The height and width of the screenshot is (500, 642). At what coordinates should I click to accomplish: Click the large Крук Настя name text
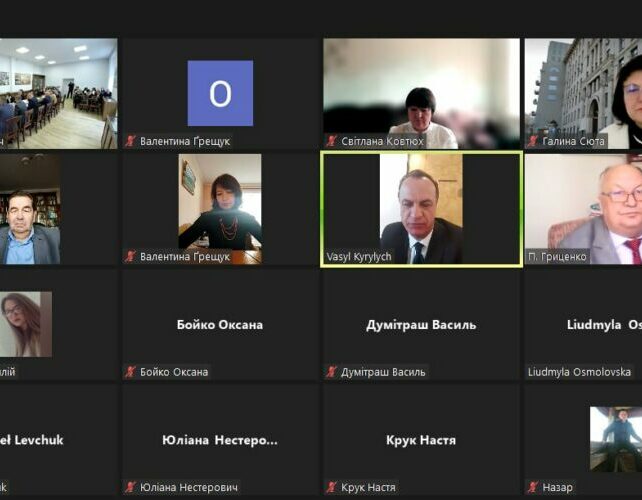tap(421, 440)
